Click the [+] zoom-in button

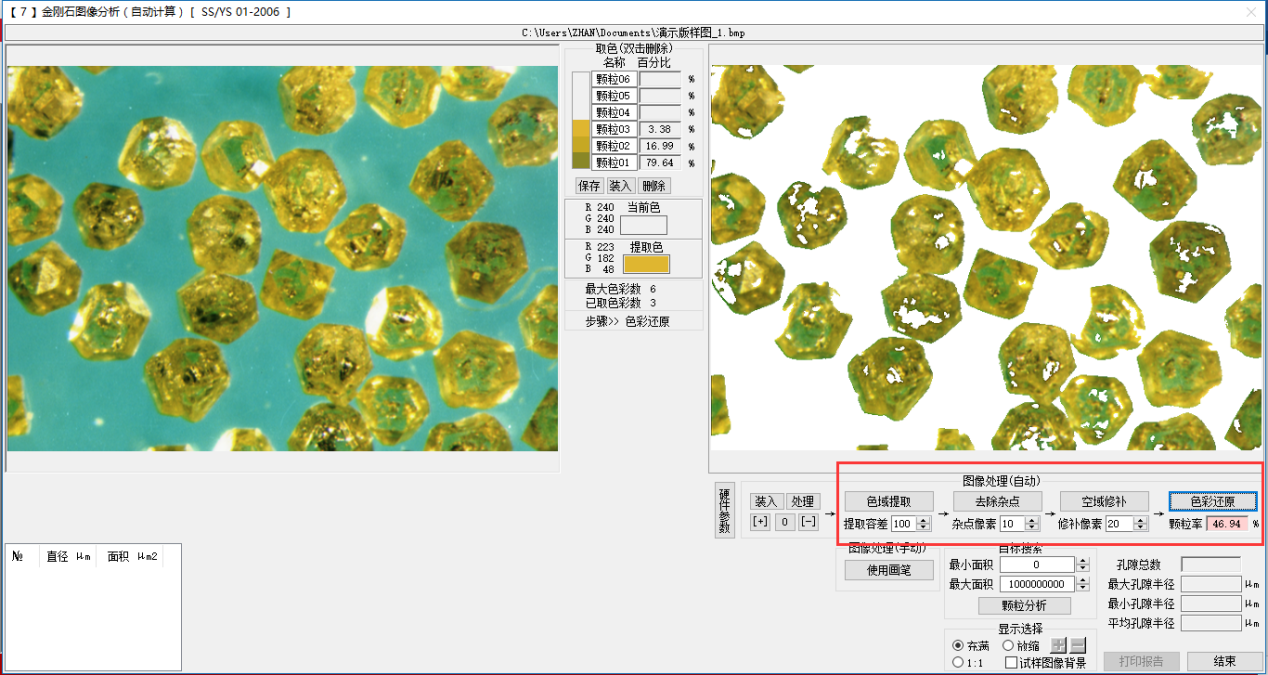(760, 521)
